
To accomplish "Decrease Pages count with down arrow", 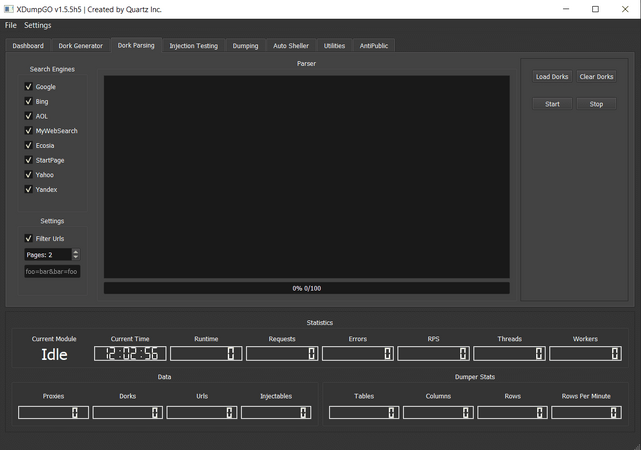I will click(x=76, y=257).
